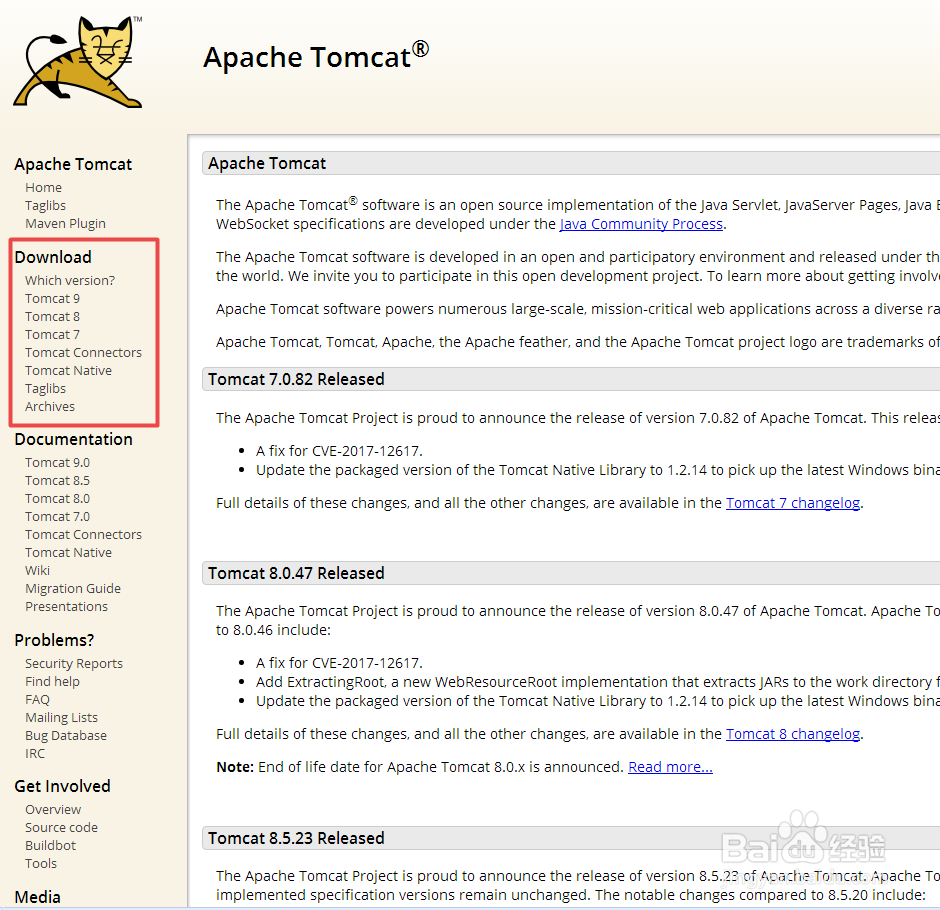The image size is (940, 910).
Task: Open the Presentations link
Action: click(67, 607)
